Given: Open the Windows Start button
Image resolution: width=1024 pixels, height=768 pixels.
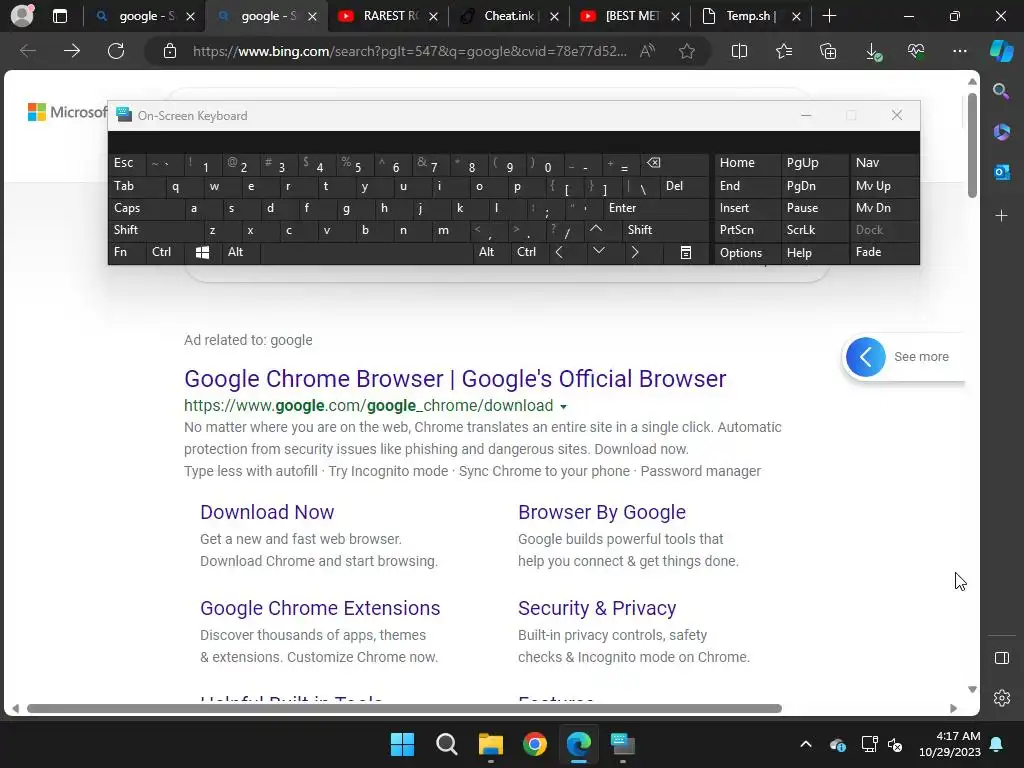Looking at the screenshot, I should click(402, 744).
